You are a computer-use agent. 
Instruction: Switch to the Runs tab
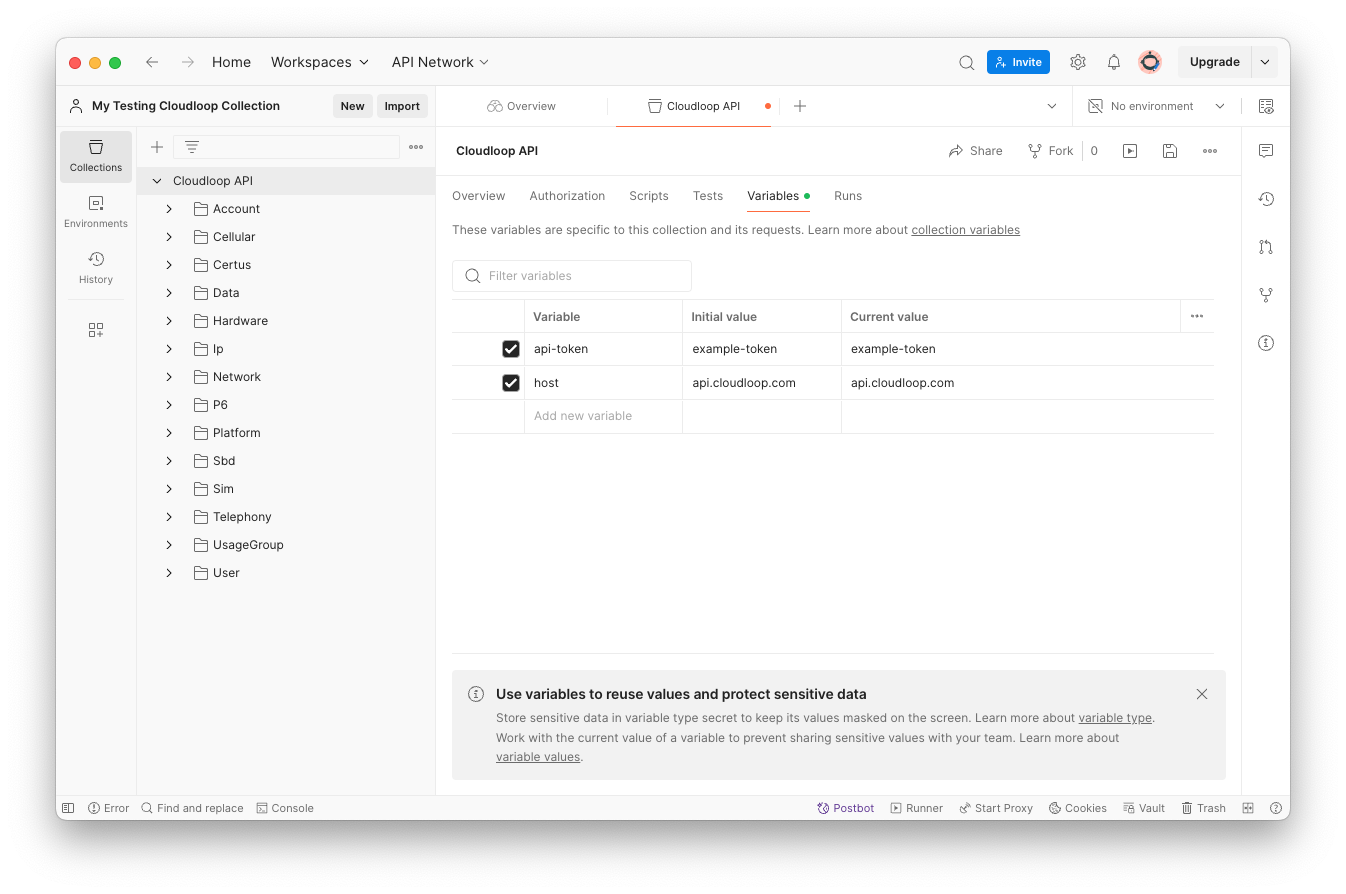[x=848, y=196]
